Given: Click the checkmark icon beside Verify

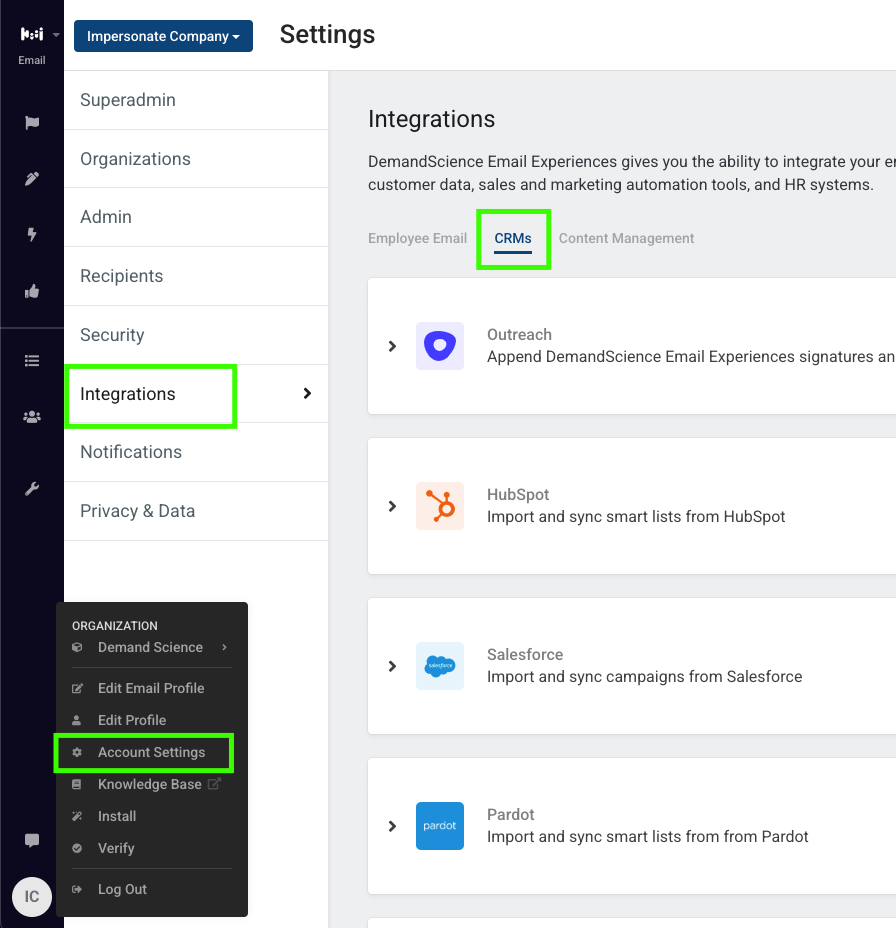Looking at the screenshot, I should 77,848.
